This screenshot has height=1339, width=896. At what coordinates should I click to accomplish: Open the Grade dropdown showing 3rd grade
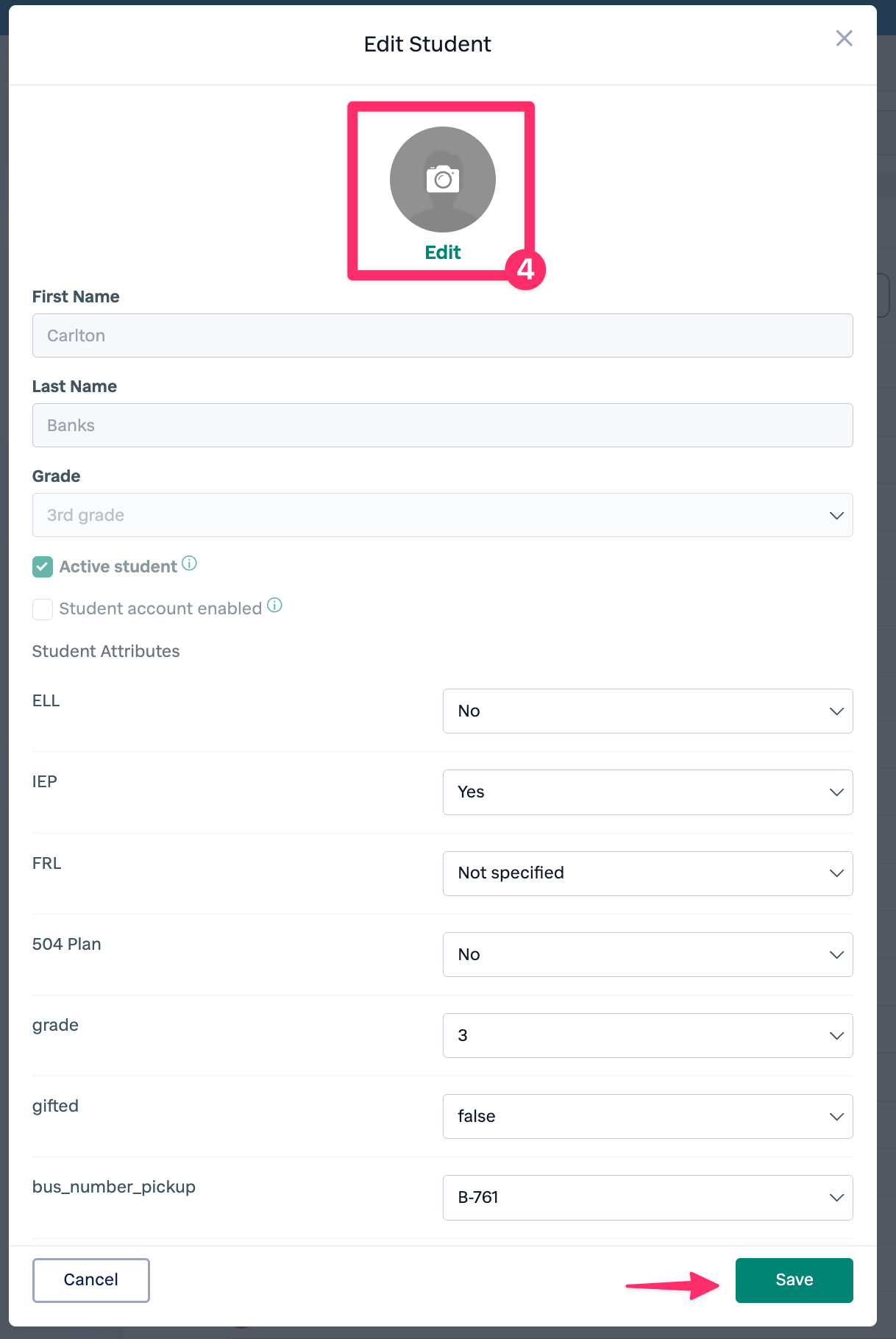(442, 515)
